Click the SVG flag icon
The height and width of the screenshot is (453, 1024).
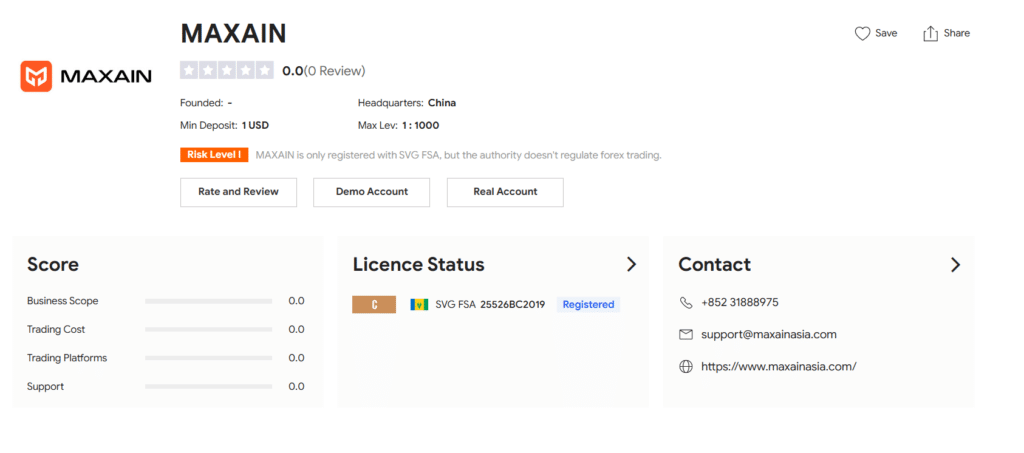click(419, 304)
